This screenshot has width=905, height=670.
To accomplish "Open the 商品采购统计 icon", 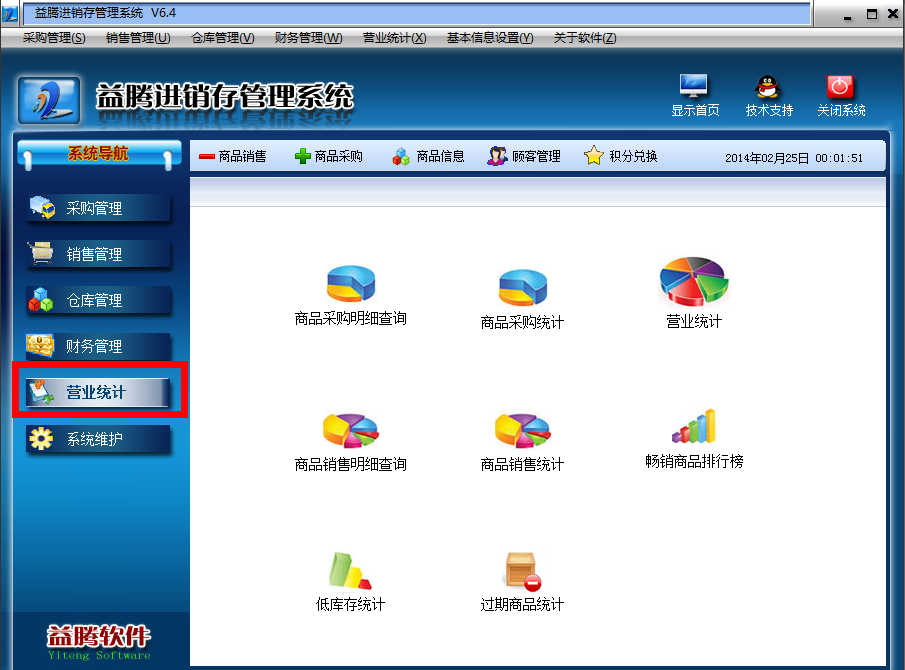I will (x=522, y=287).
